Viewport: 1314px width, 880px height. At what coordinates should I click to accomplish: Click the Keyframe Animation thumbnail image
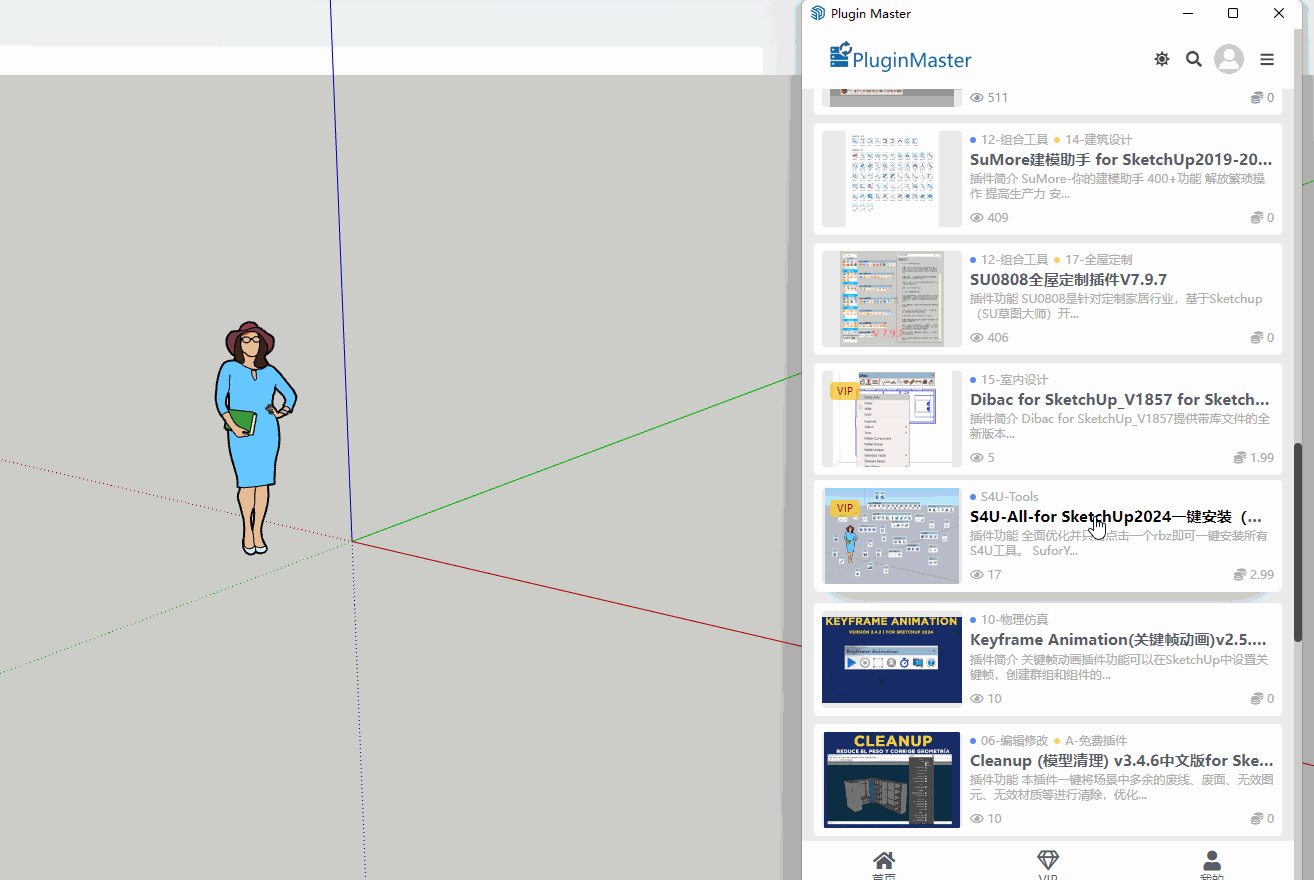tap(892, 659)
